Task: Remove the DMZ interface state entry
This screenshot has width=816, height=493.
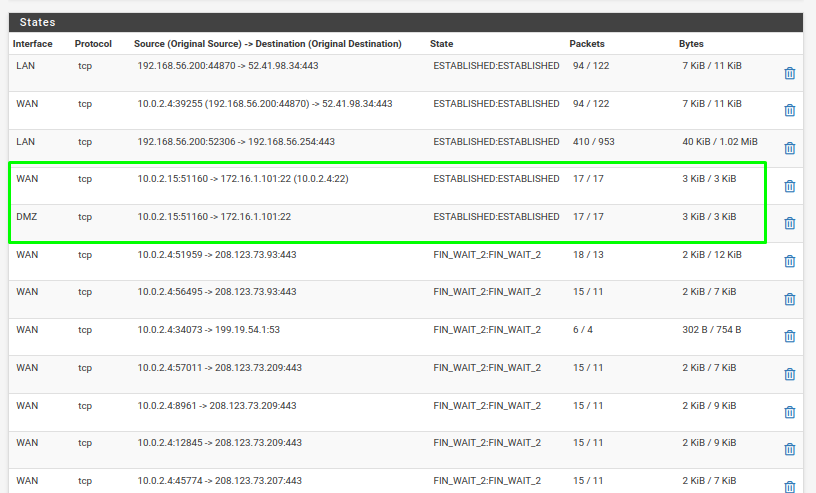Action: tap(789, 223)
